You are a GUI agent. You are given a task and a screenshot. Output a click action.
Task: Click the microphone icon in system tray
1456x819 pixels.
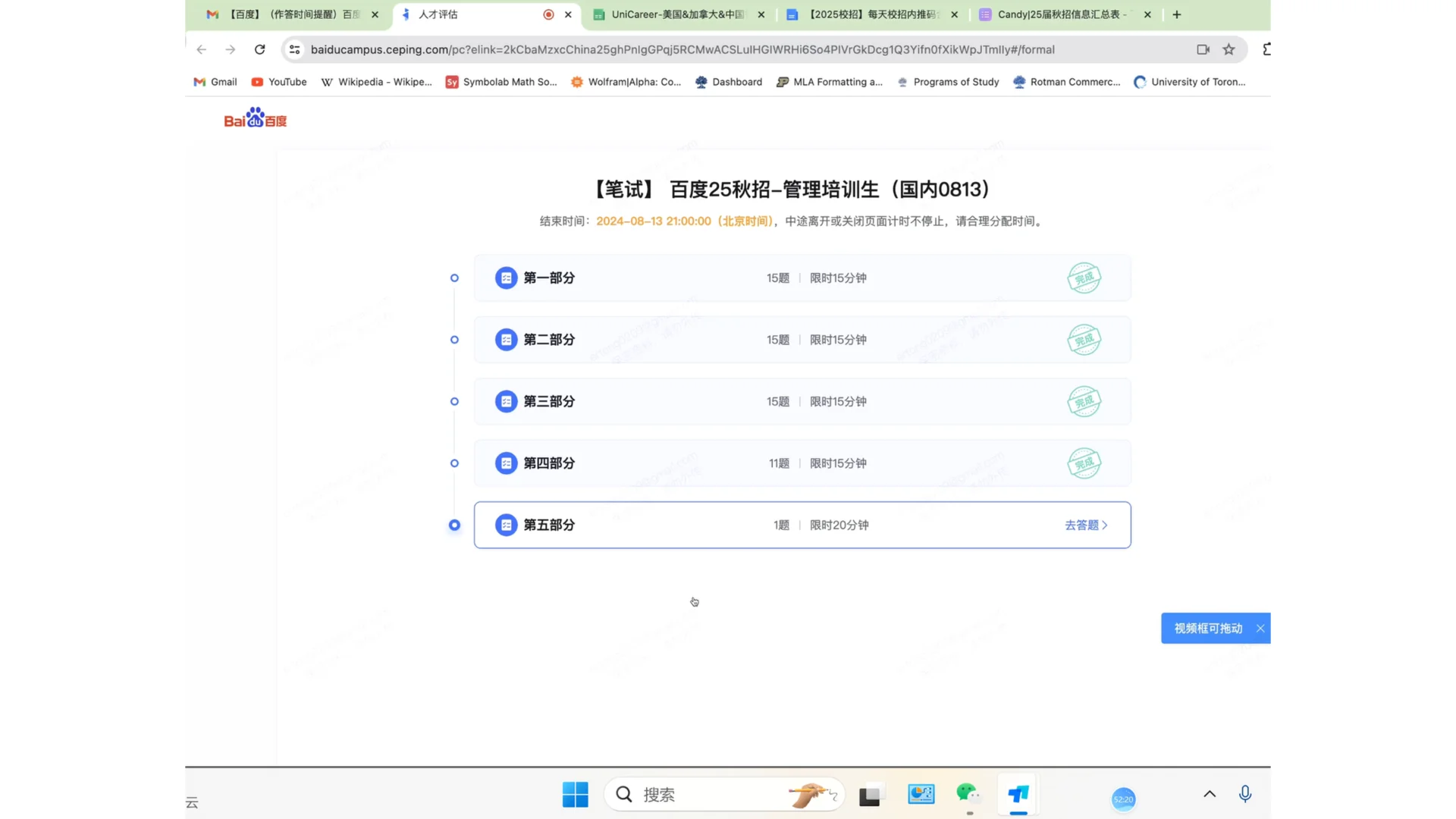(1244, 794)
